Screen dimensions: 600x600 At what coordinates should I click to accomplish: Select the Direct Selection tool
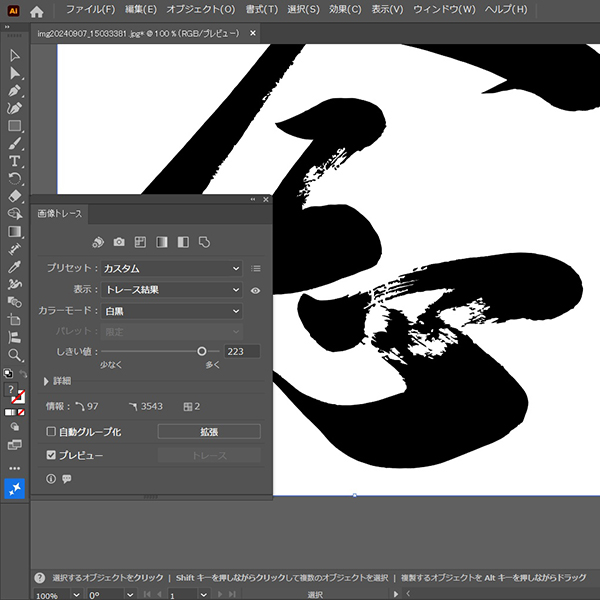click(15, 73)
